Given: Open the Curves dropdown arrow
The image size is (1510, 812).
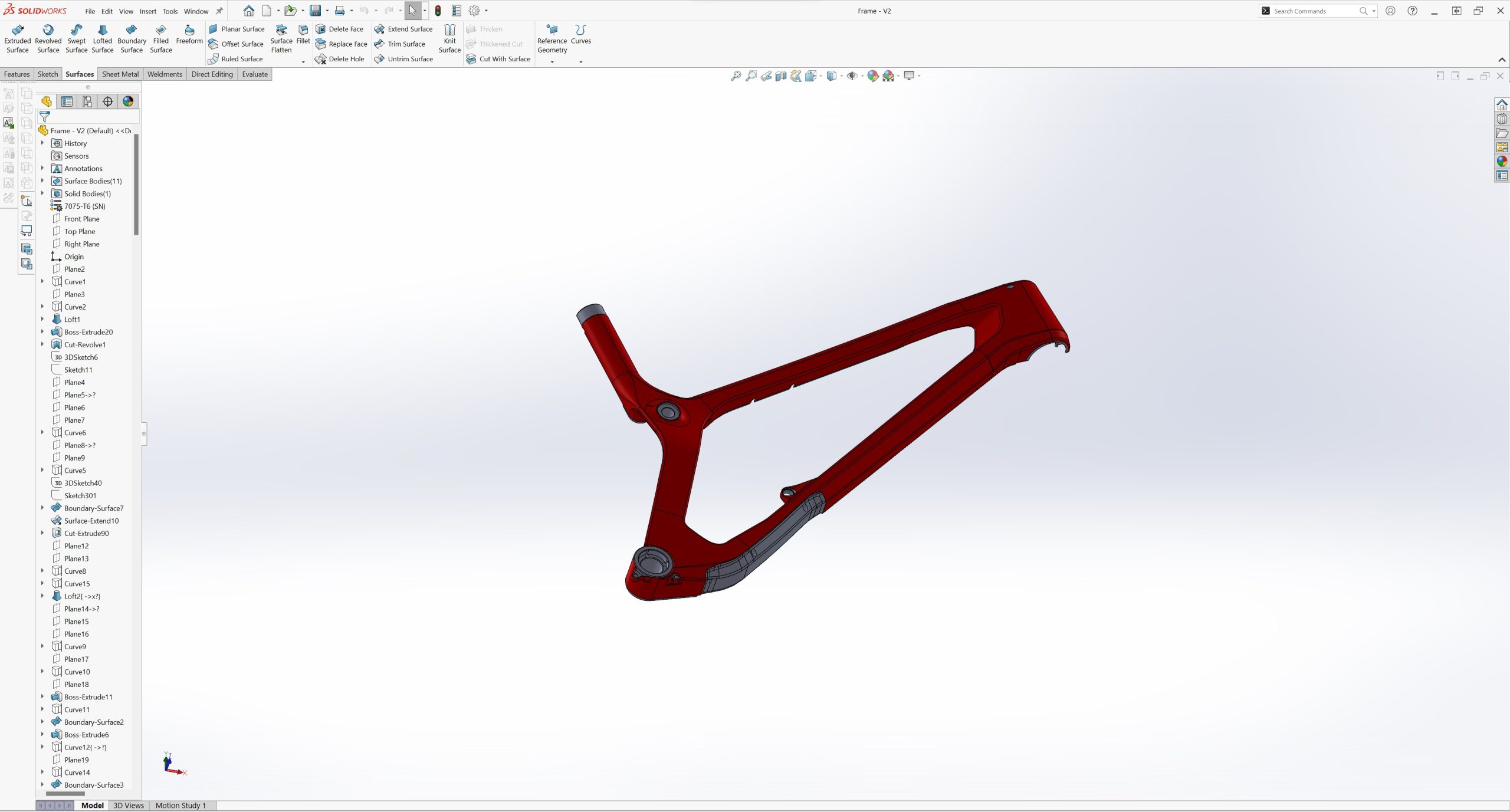Looking at the screenshot, I should (580, 62).
